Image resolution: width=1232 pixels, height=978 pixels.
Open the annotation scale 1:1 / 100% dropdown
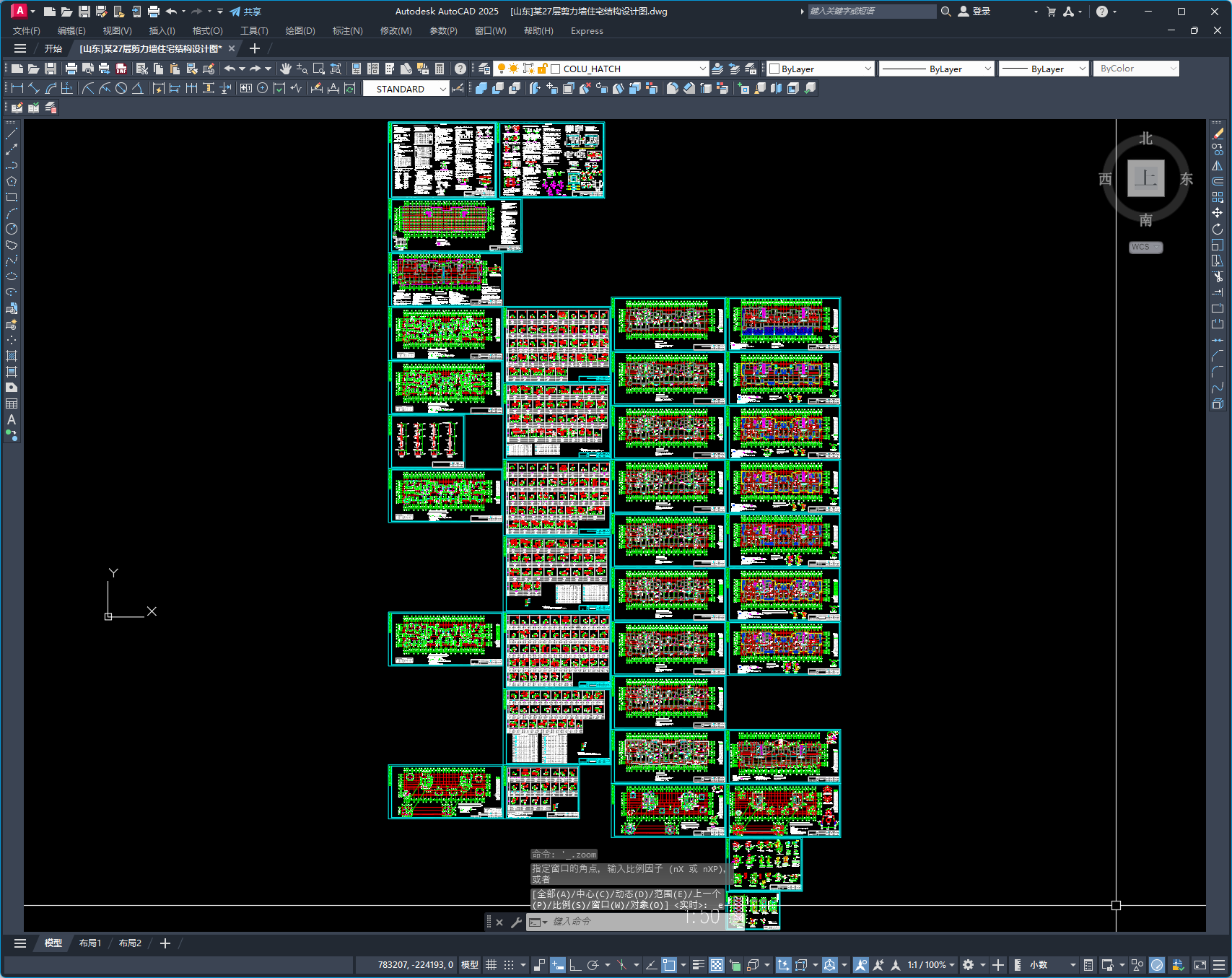[931, 965]
